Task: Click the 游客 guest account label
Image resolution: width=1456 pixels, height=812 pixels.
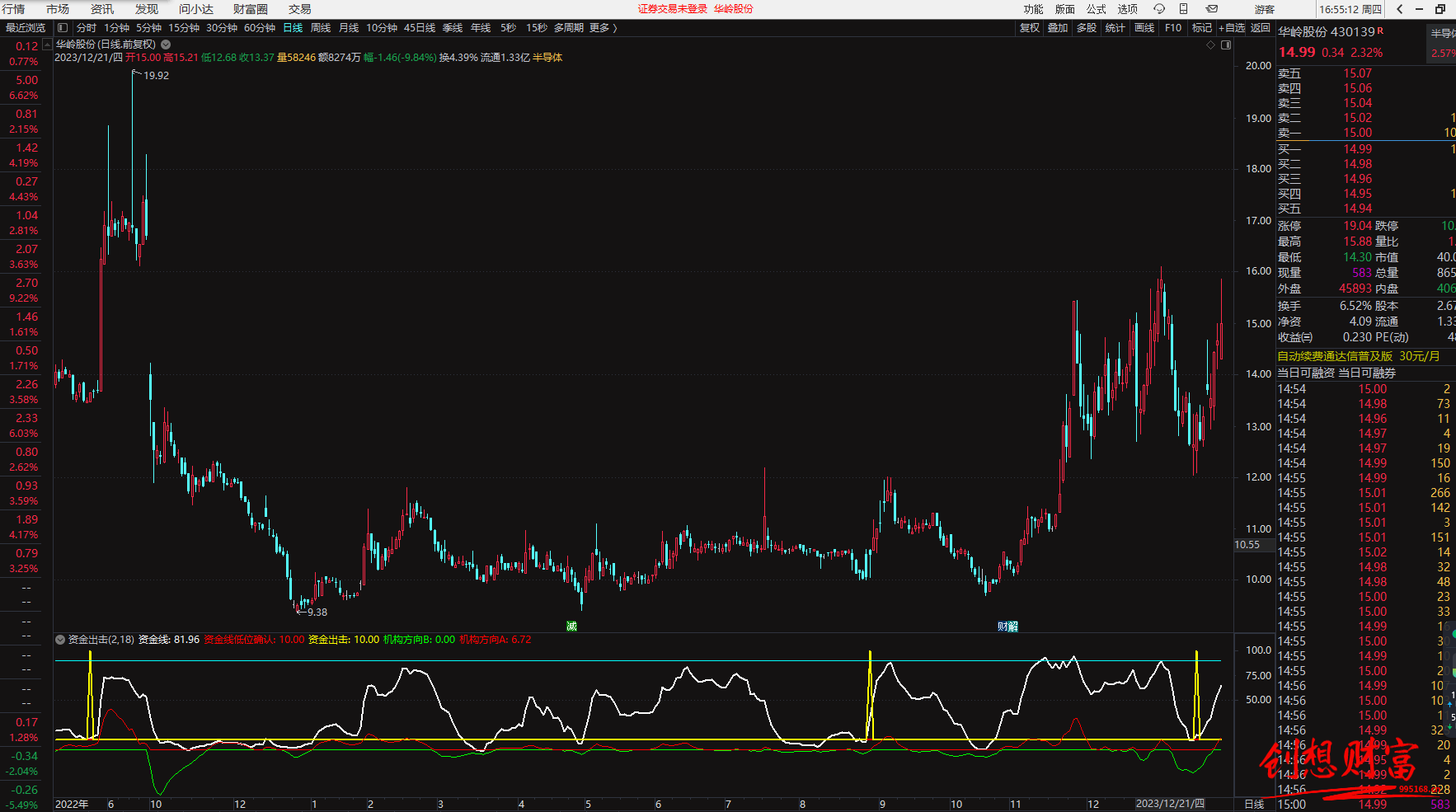Action: (1265, 9)
